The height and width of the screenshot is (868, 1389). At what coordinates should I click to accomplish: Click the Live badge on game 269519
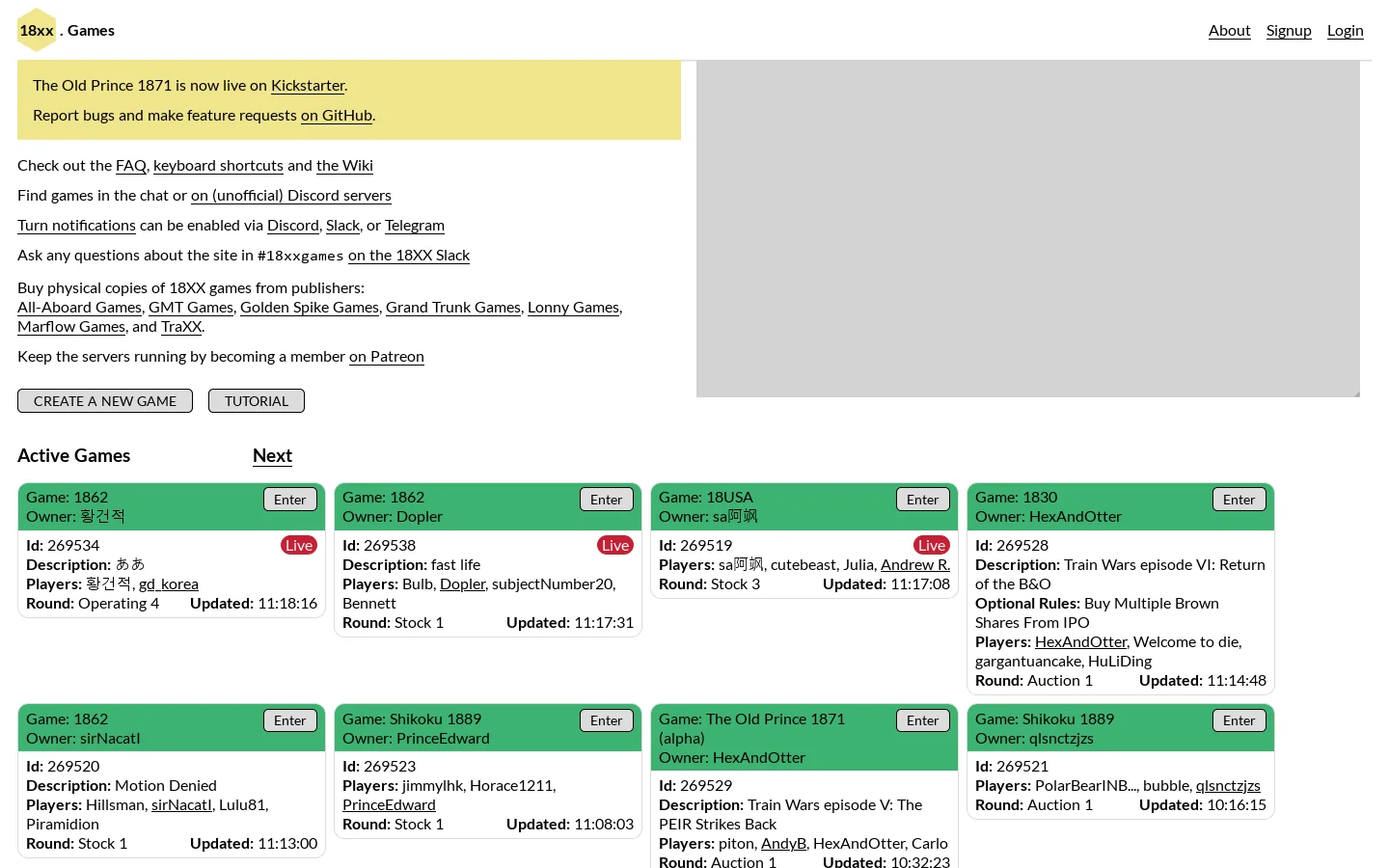932,546
